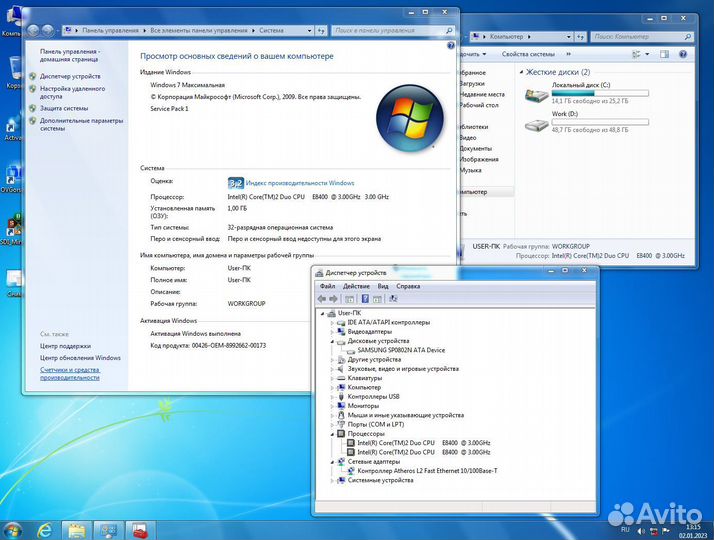
Task: Collapse the Дисковые устройства node
Action: [332, 341]
